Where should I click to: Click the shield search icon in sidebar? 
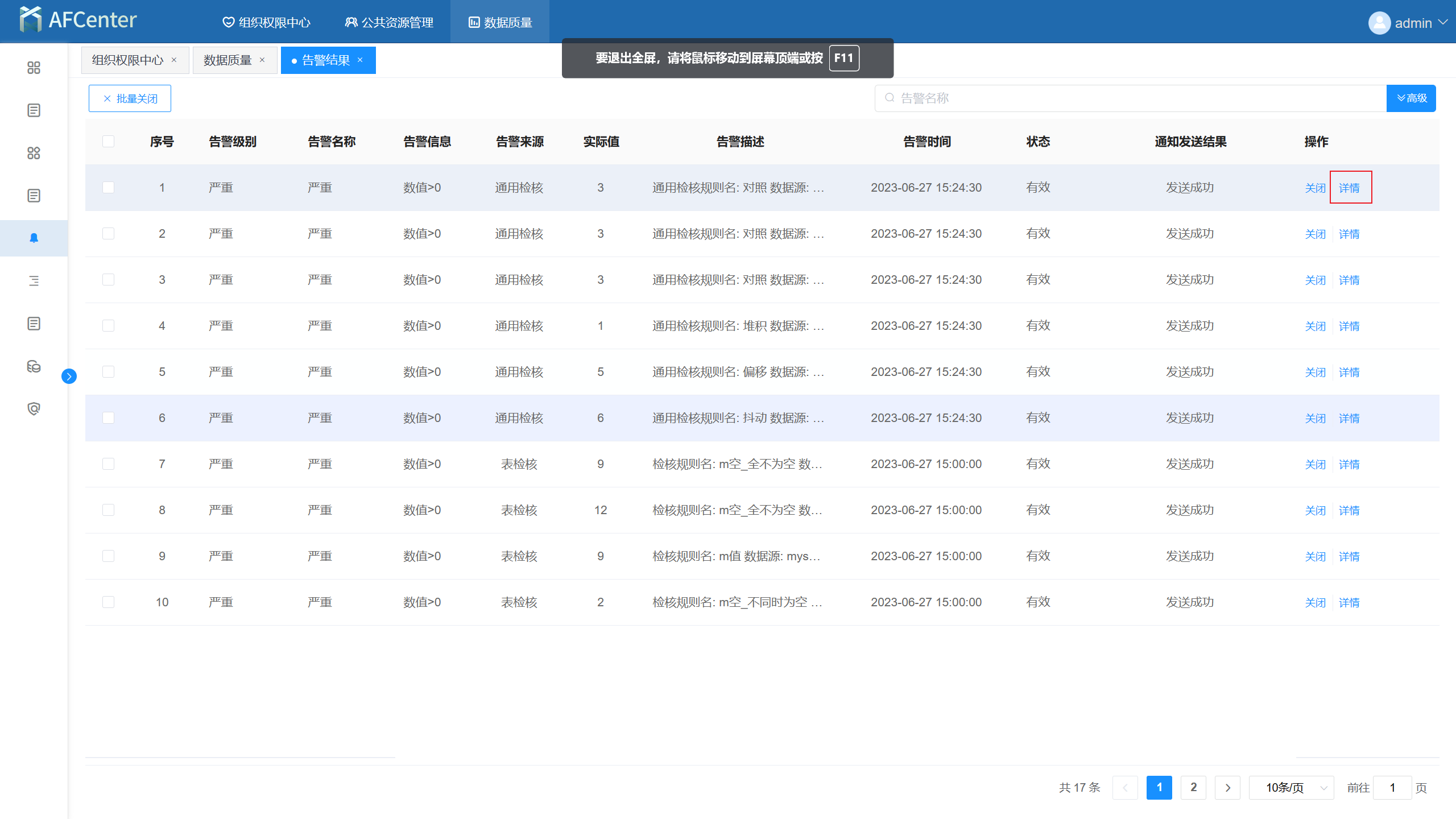34,409
